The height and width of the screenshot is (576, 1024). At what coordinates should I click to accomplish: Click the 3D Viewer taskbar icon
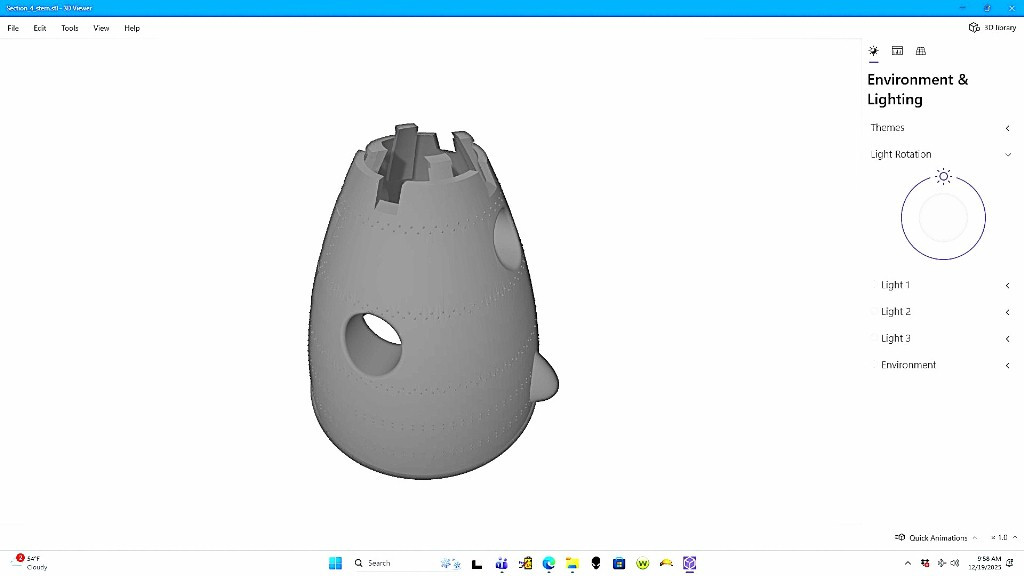689,563
